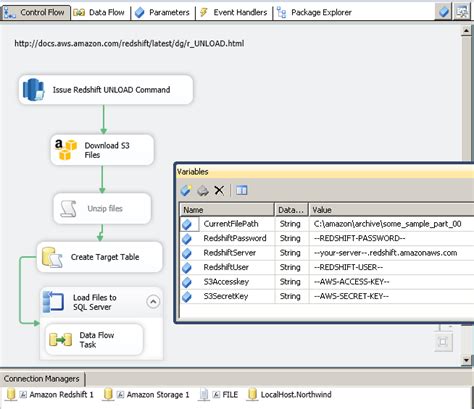Image resolution: width=474 pixels, height=409 pixels.
Task: Collapse the Load Files to SQL Server container
Action: pyautogui.click(x=153, y=302)
